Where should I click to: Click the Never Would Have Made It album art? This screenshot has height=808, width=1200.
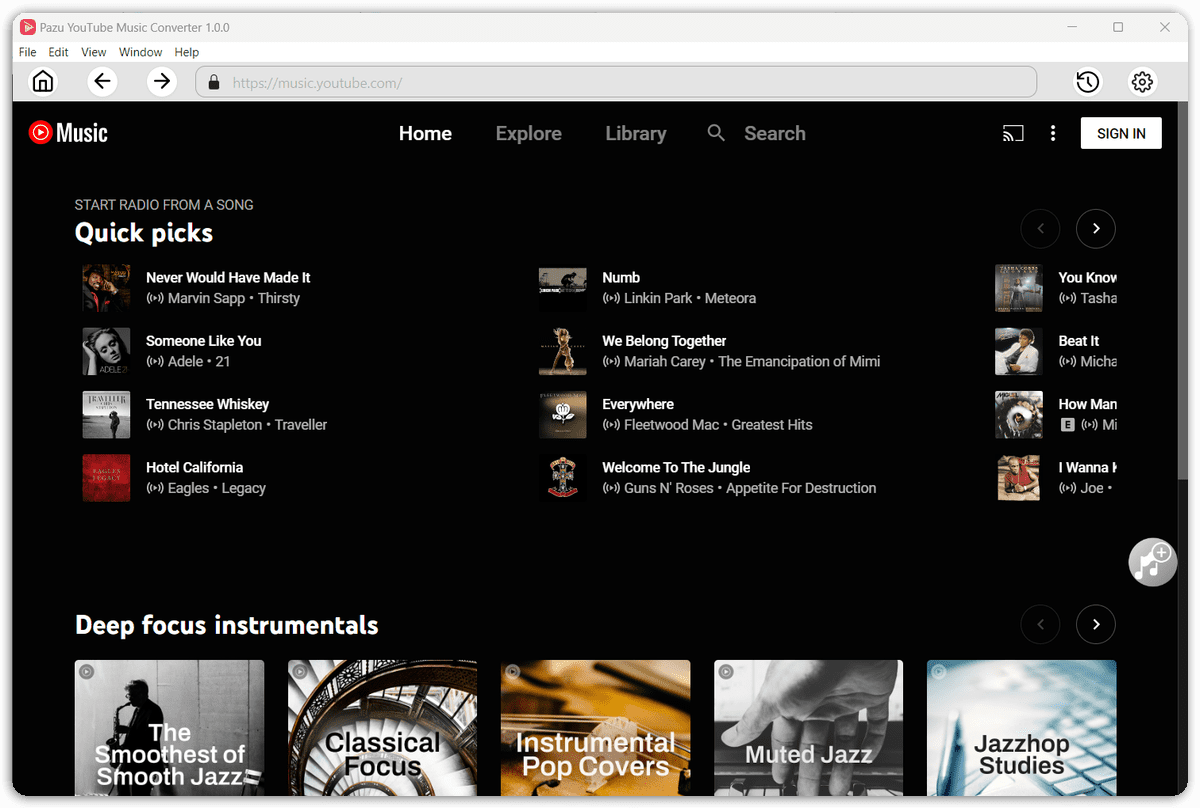[x=107, y=288]
